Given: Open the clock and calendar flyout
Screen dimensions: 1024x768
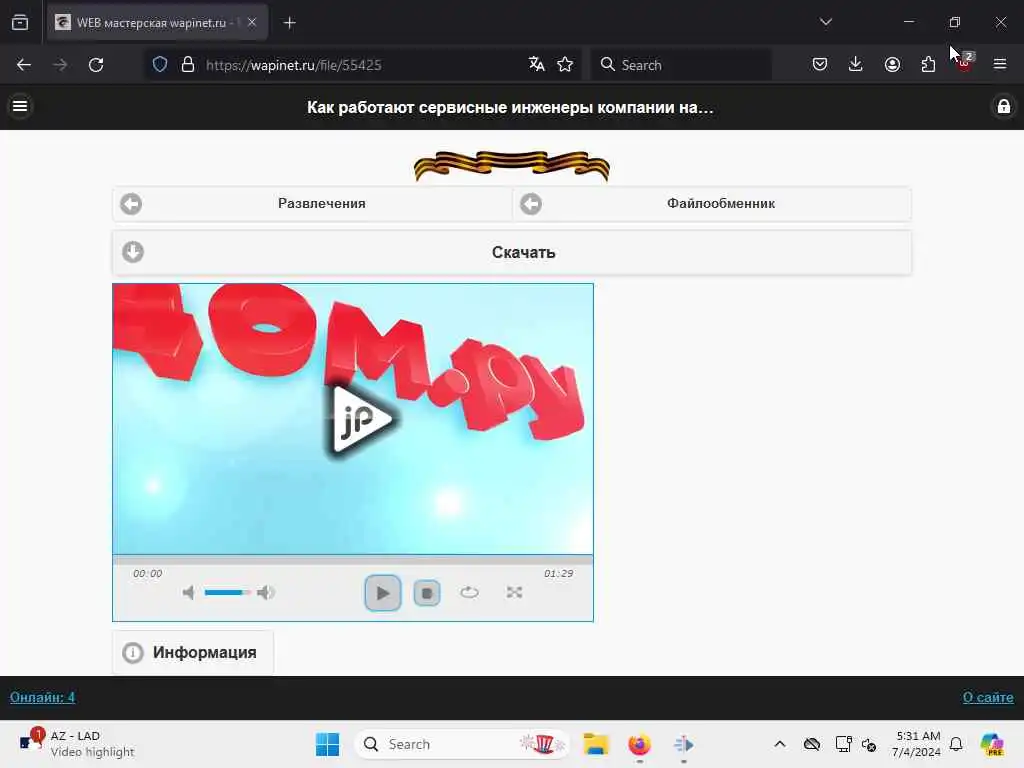Looking at the screenshot, I should 917,744.
